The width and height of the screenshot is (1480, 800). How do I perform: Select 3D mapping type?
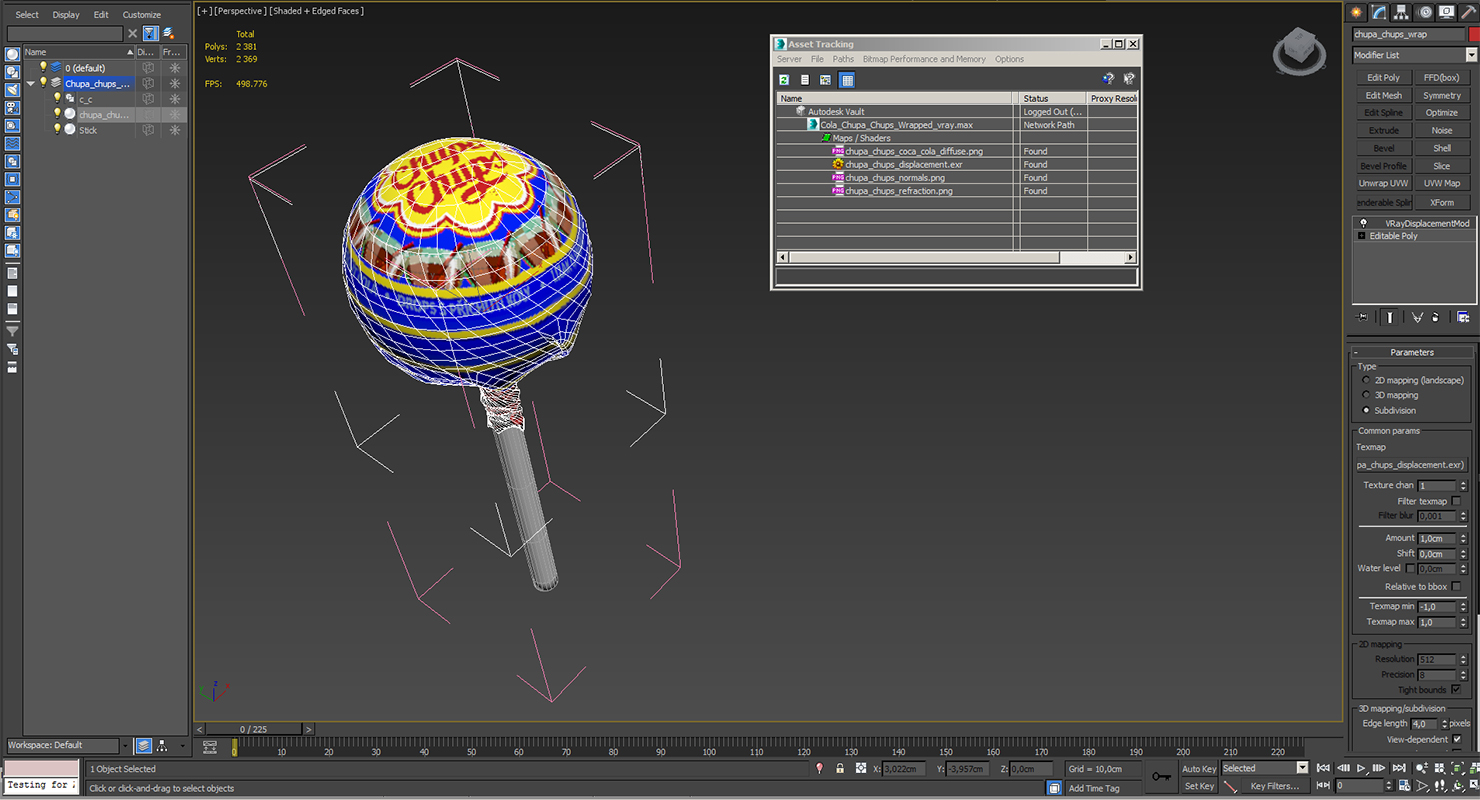(1366, 395)
